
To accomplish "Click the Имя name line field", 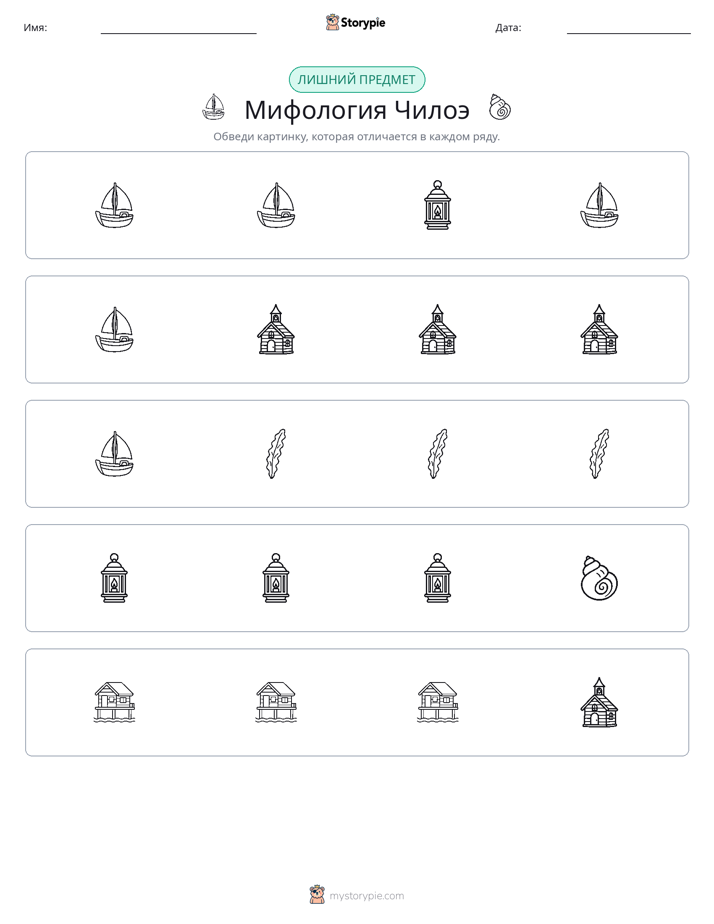I will point(178,28).
